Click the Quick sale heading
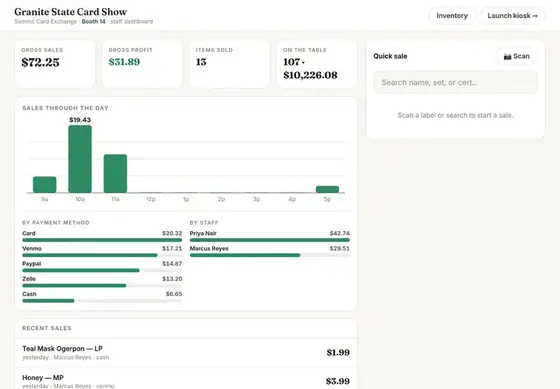This screenshot has width=560, height=389. (x=390, y=56)
